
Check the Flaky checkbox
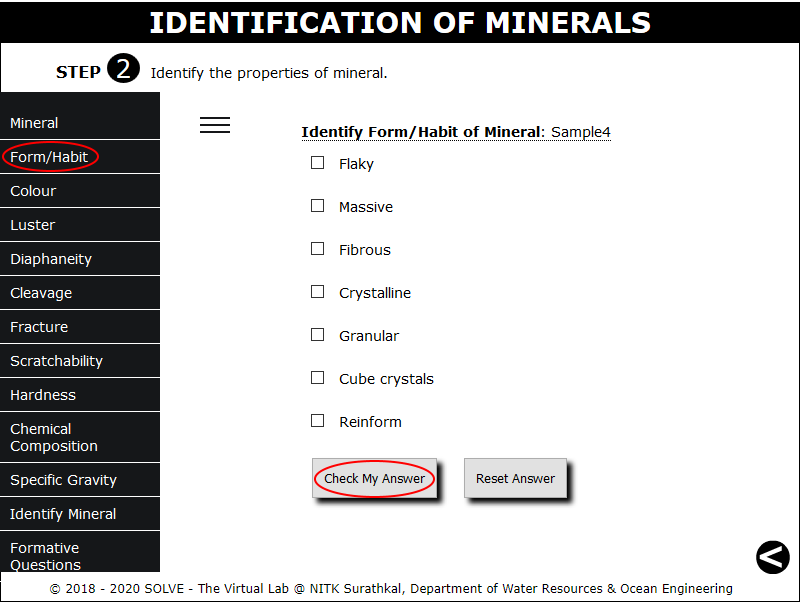pos(318,163)
